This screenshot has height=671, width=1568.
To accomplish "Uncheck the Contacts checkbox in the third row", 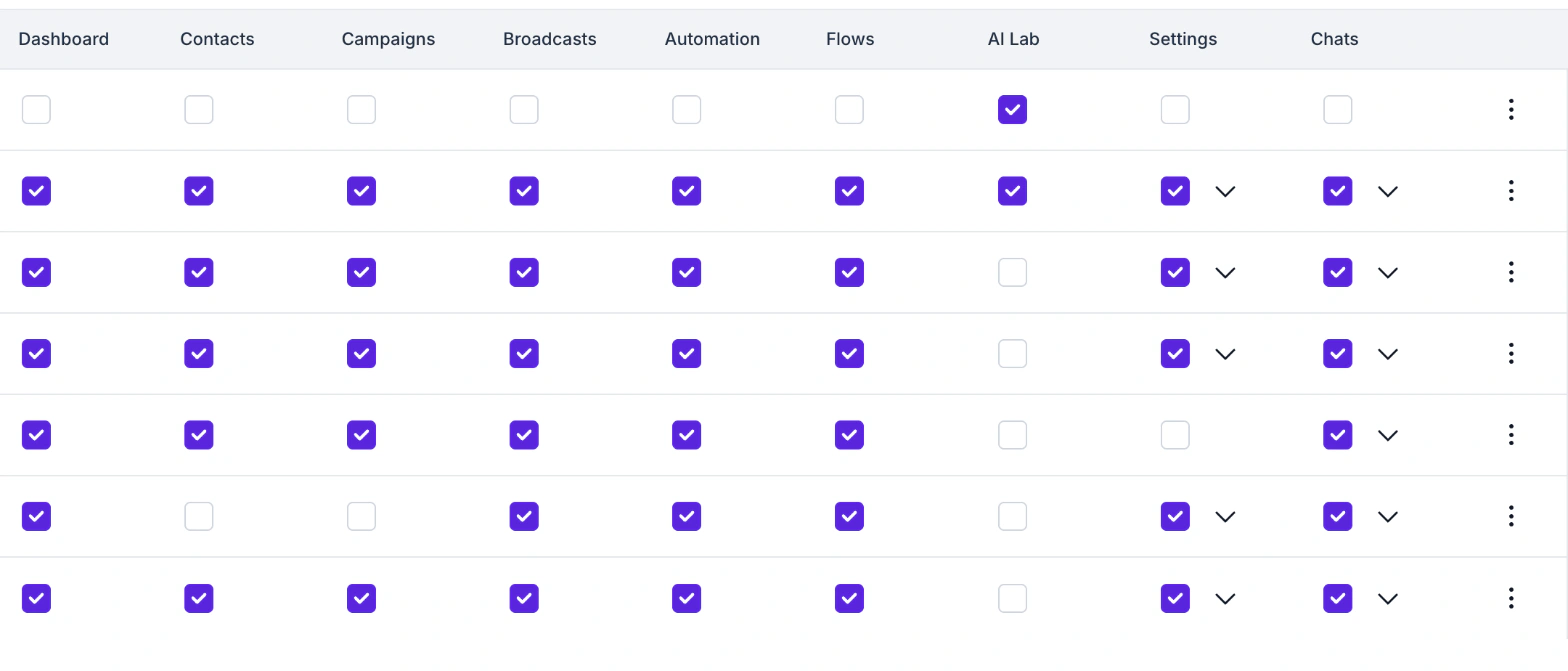I will tap(199, 272).
